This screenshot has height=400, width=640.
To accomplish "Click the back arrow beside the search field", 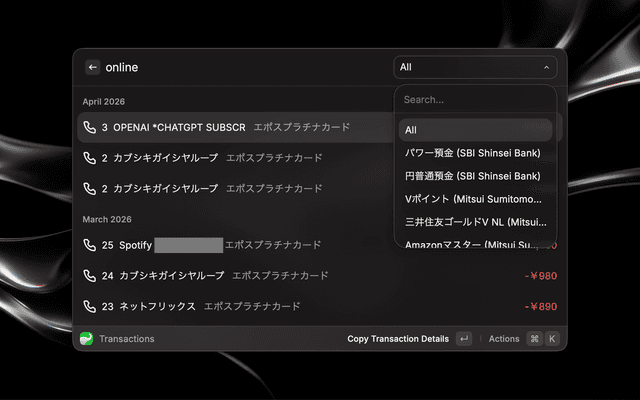I will click(93, 67).
